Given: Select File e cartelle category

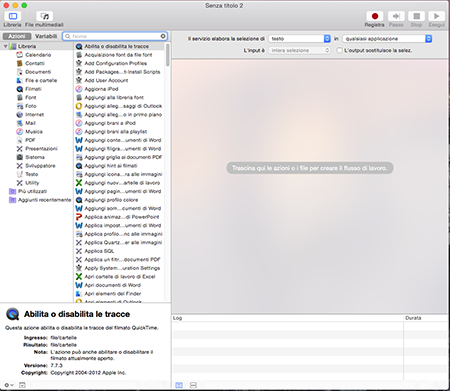Looking at the screenshot, I should click(x=41, y=80).
